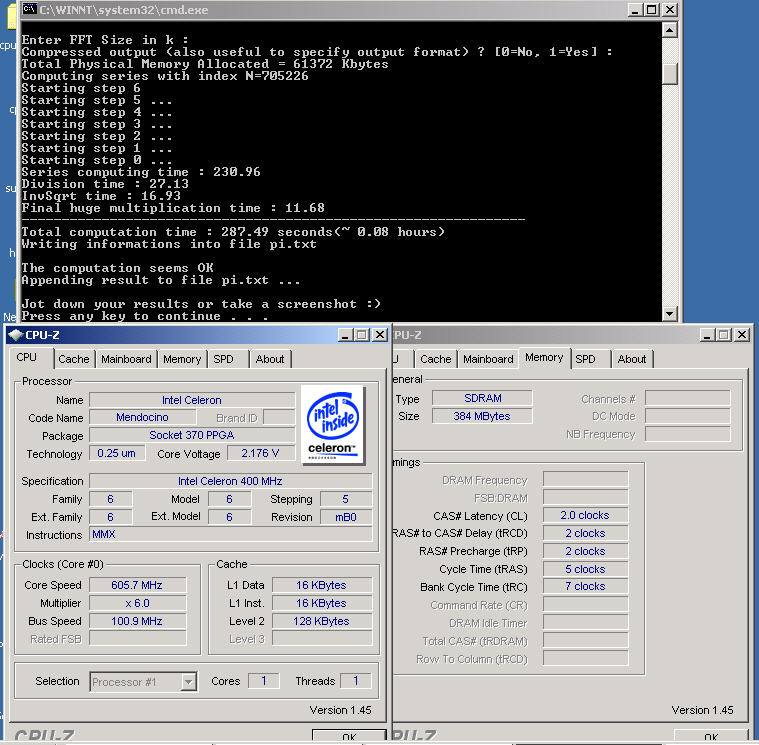Open the Cache tab in right CPU-Z window
Image resolution: width=759 pixels, height=745 pixels.
click(435, 359)
